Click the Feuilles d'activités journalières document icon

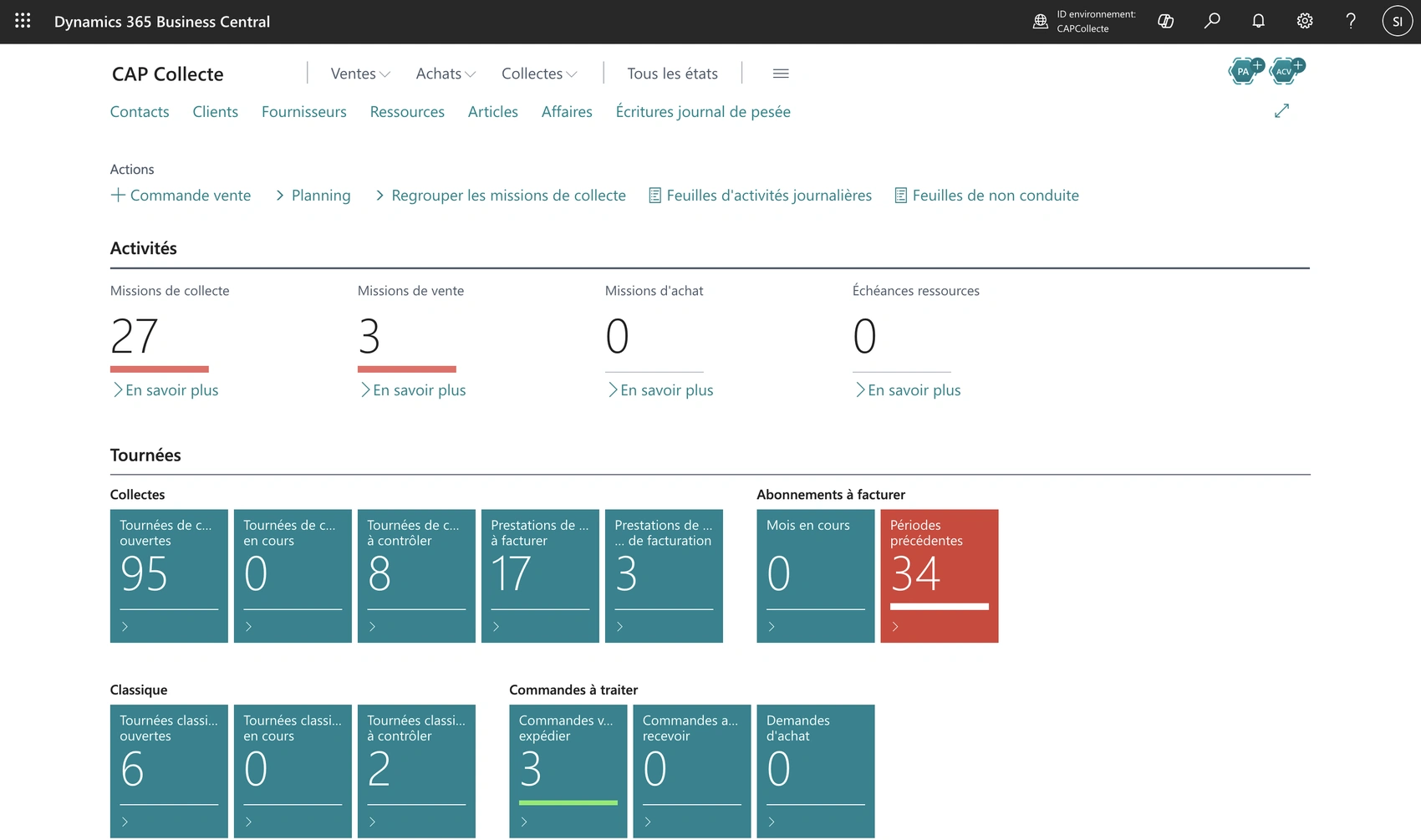655,196
